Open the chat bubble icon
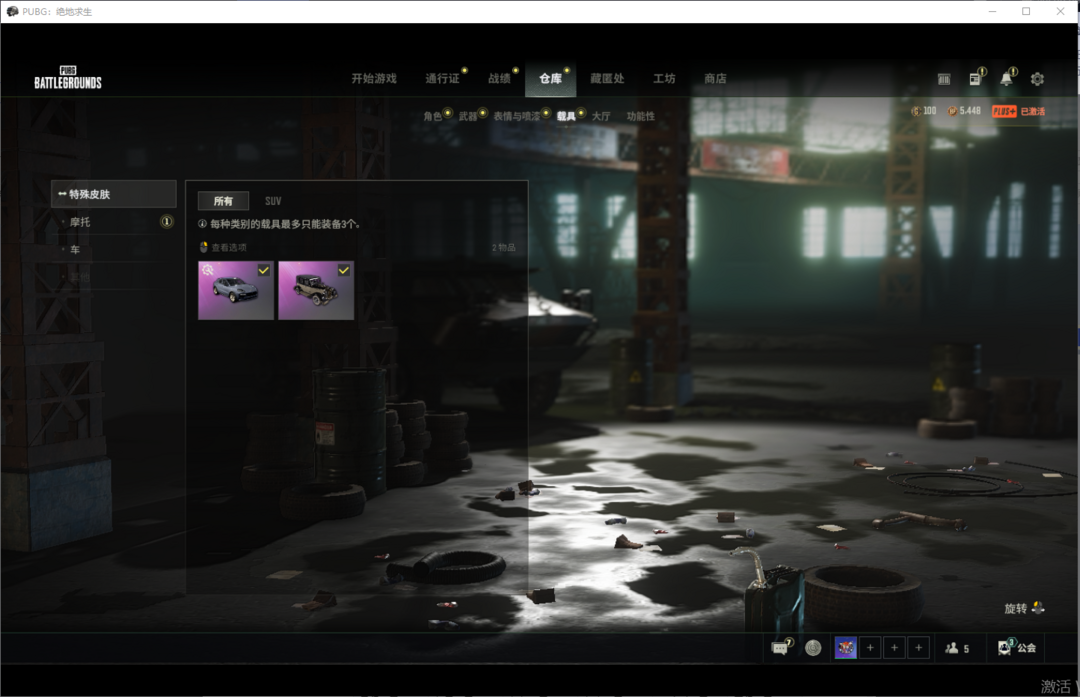 tap(780, 648)
